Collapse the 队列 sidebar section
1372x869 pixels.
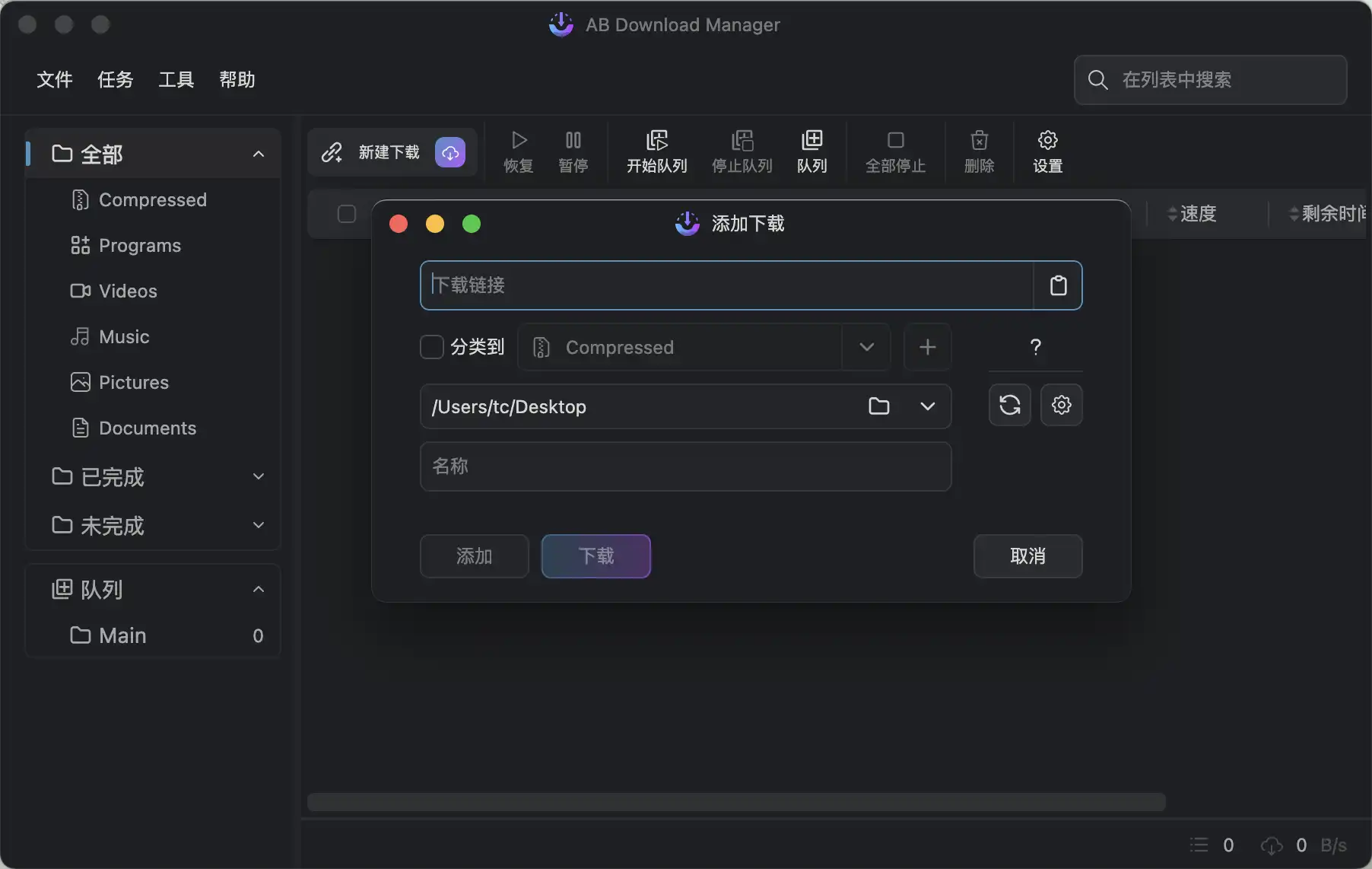[x=259, y=589]
